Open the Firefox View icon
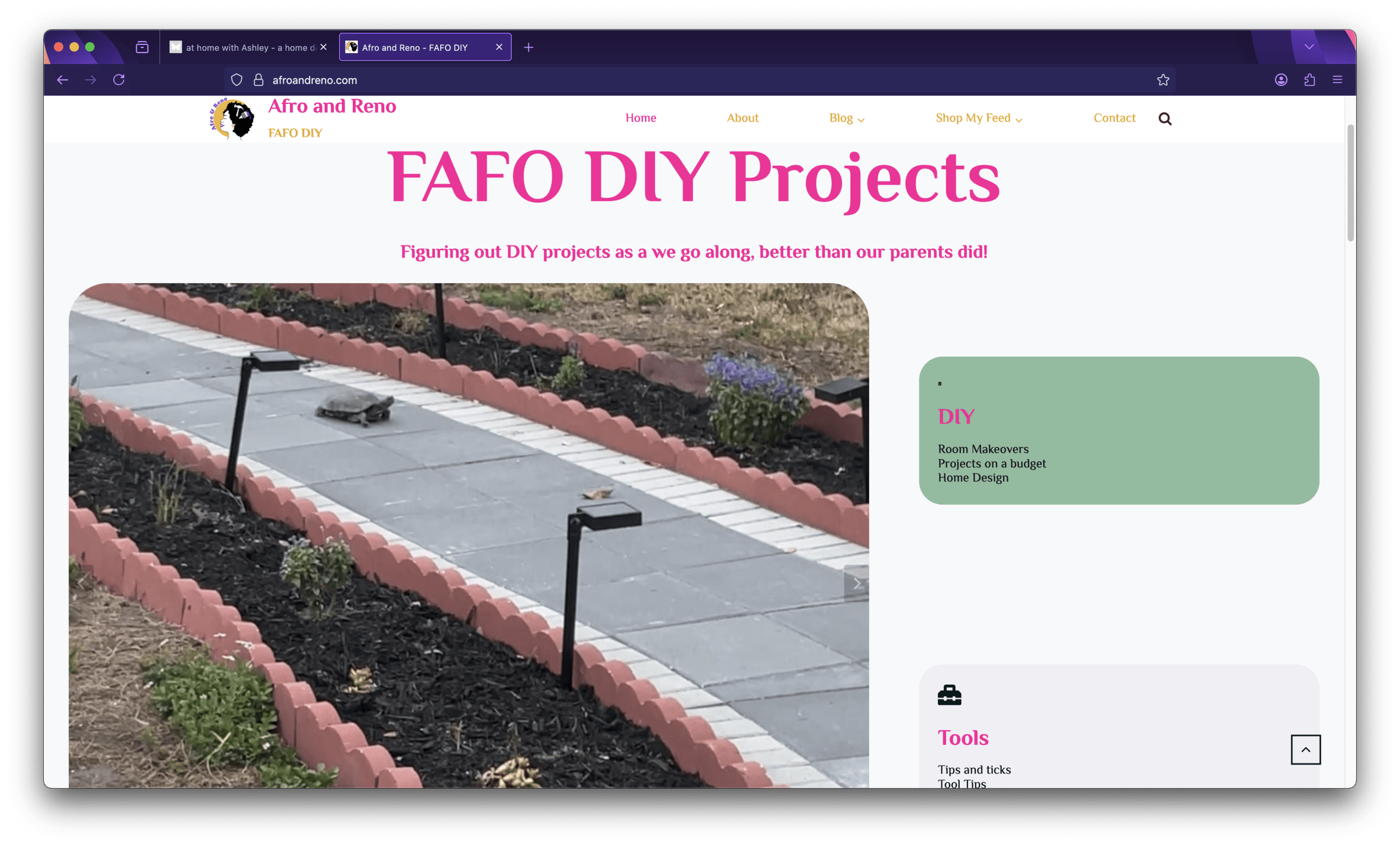1400x846 pixels. 142,47
